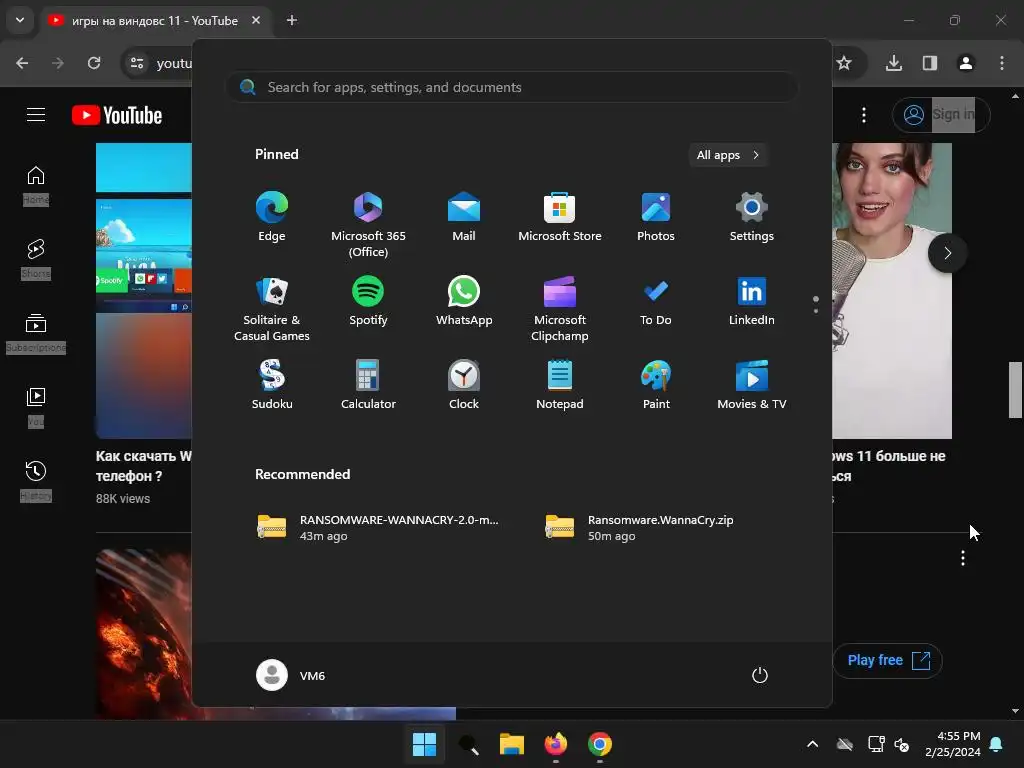This screenshot has width=1024, height=768.
Task: Switch to Firefox on taskbar
Action: point(556,744)
